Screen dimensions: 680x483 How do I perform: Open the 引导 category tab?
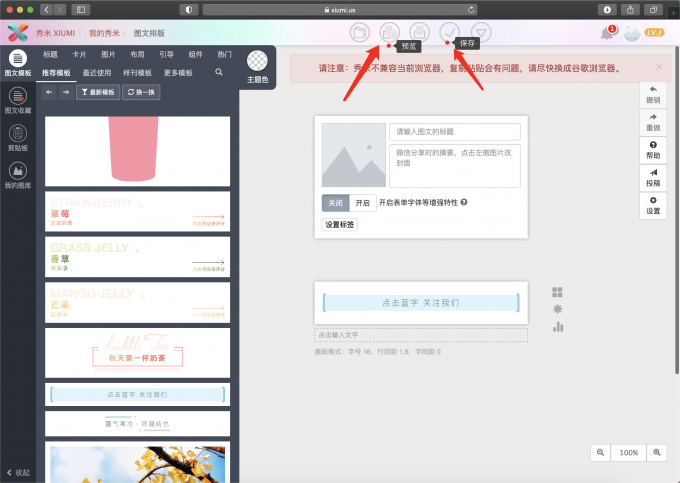(x=166, y=54)
